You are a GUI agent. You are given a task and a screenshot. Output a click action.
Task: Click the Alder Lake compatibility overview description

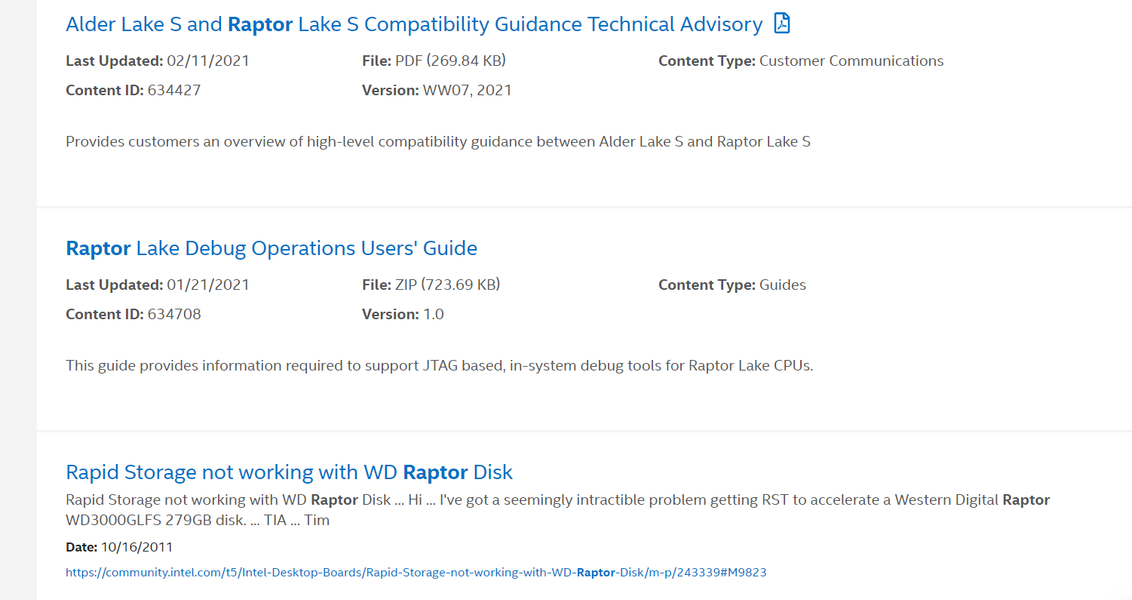(438, 142)
